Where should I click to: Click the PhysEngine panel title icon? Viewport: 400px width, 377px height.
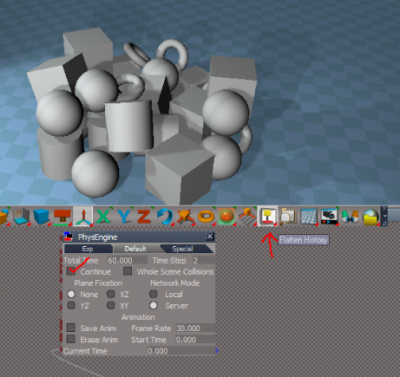click(69, 237)
